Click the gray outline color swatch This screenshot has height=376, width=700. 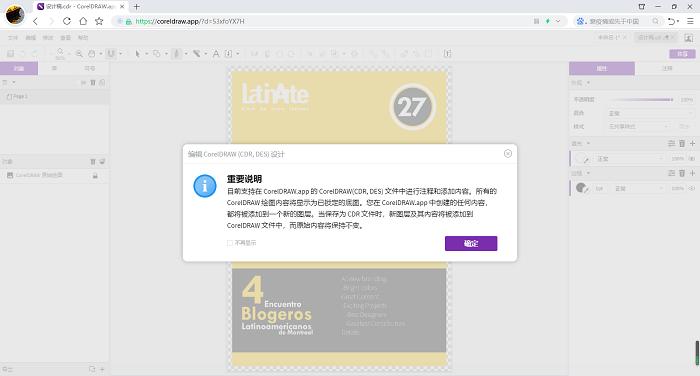point(581,188)
